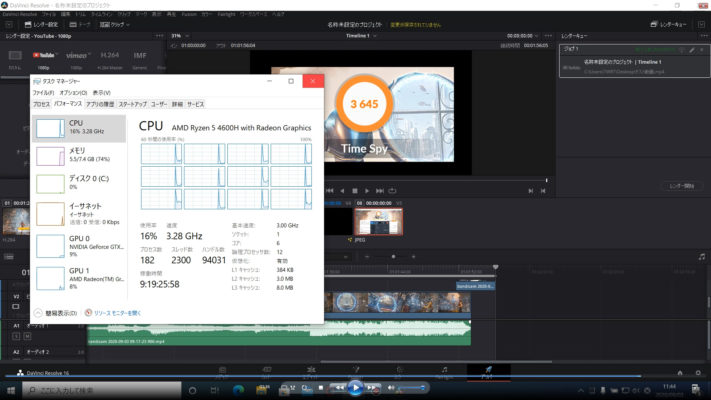Adjust timeline zoom slider handle

coord(393,257)
